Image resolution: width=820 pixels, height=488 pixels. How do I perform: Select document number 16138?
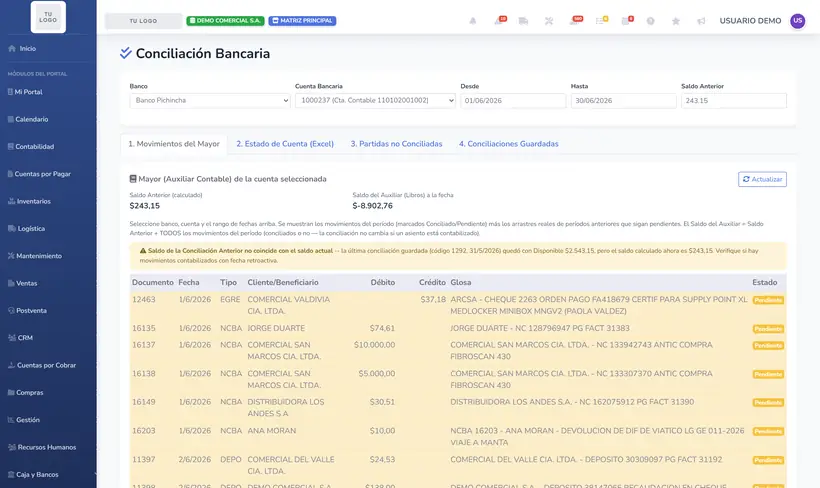(x=144, y=374)
